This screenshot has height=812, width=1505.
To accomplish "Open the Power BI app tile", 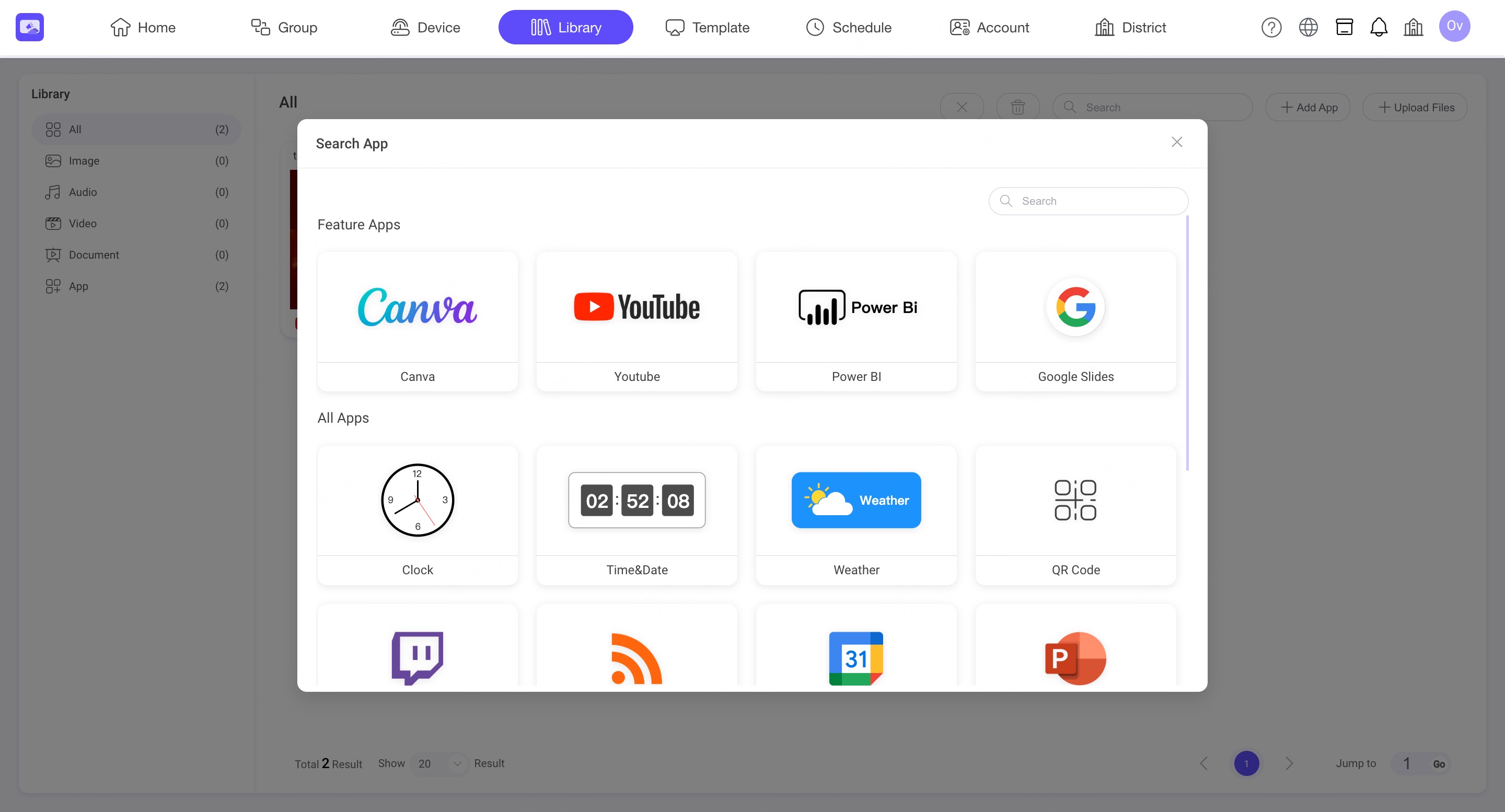I will 856,321.
